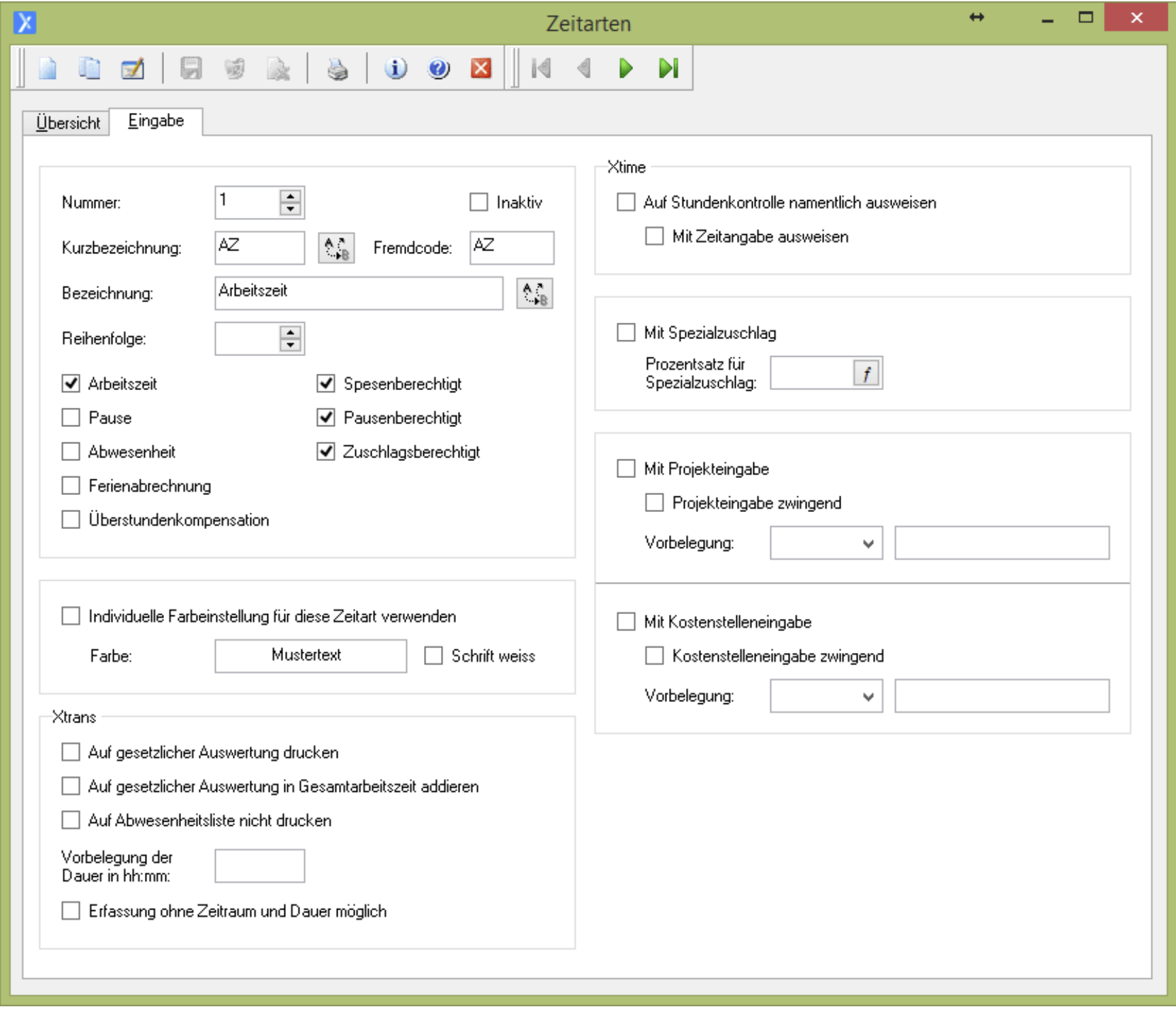1176x1009 pixels.
Task: Open the blue info icon
Action: [x=395, y=69]
